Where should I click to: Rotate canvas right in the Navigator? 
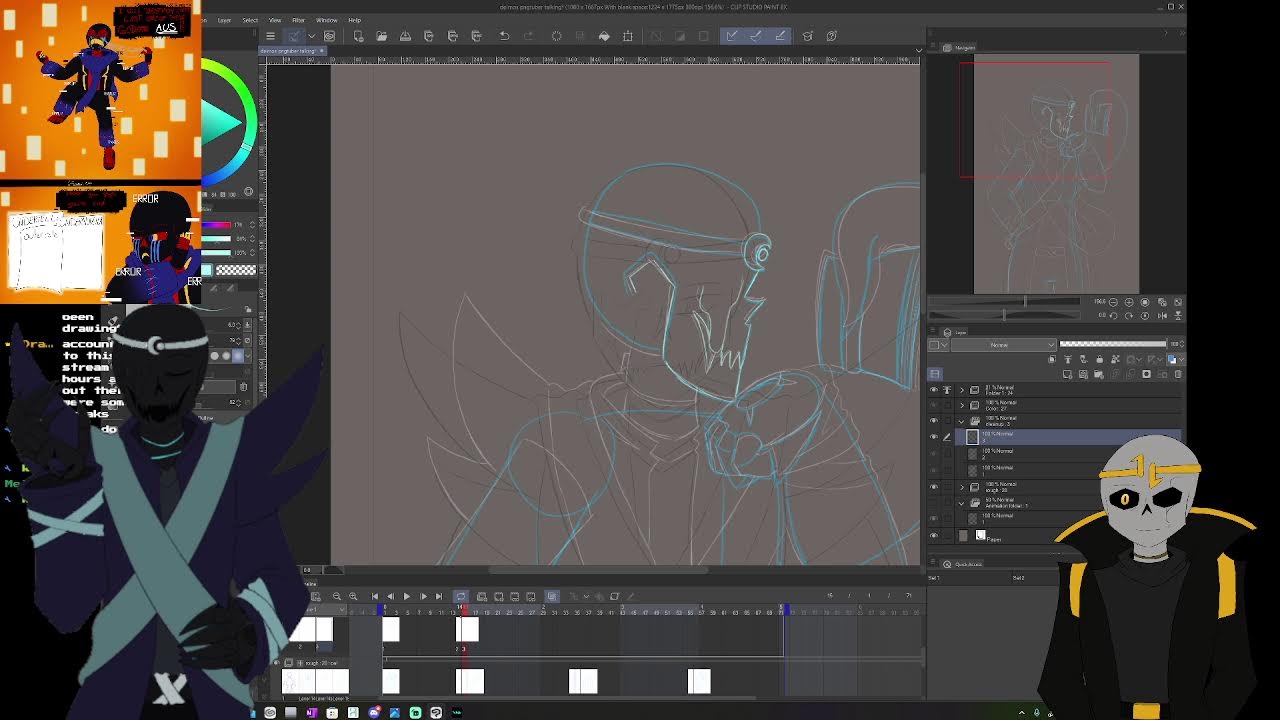pyautogui.click(x=1129, y=316)
